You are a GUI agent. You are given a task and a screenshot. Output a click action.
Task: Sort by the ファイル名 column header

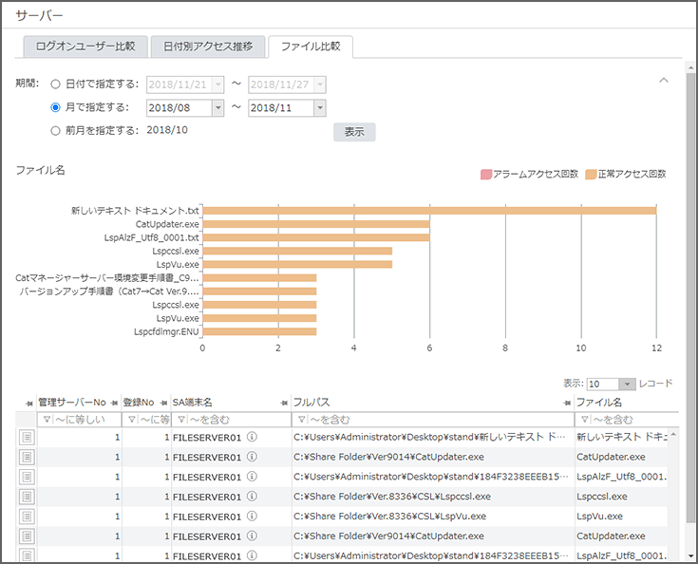tap(599, 403)
